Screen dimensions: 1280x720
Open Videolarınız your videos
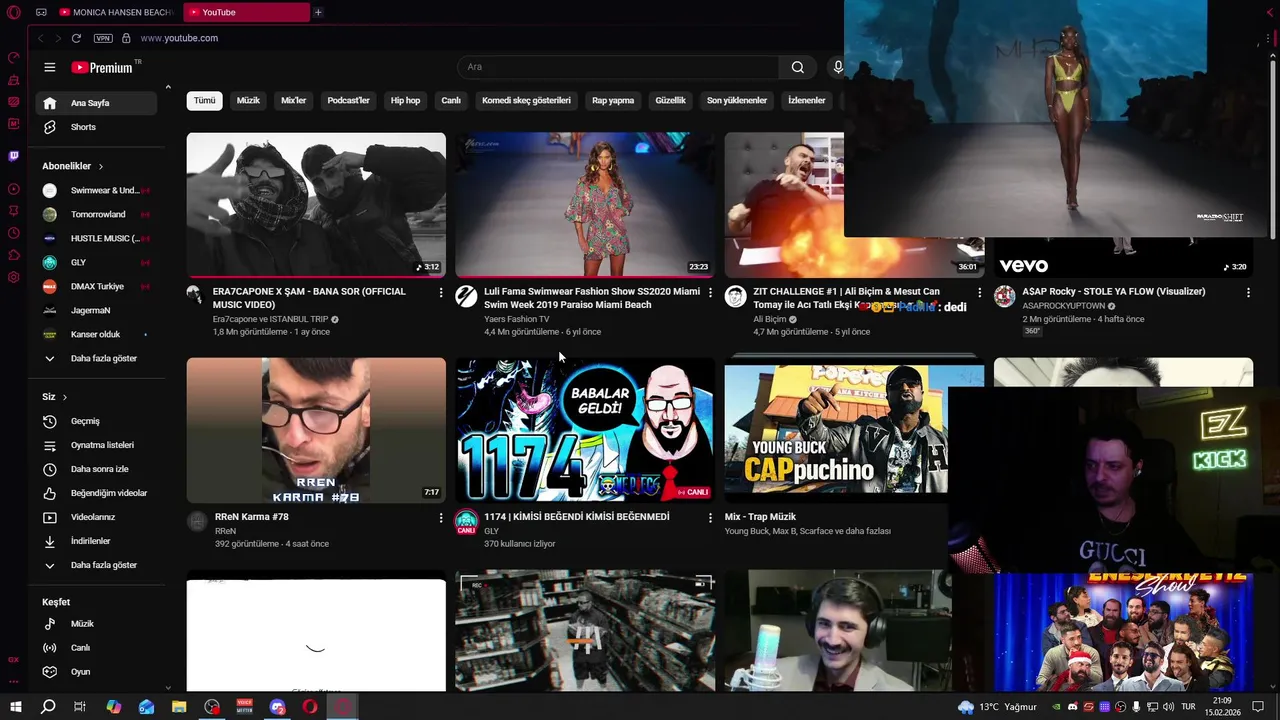pyautogui.click(x=96, y=517)
